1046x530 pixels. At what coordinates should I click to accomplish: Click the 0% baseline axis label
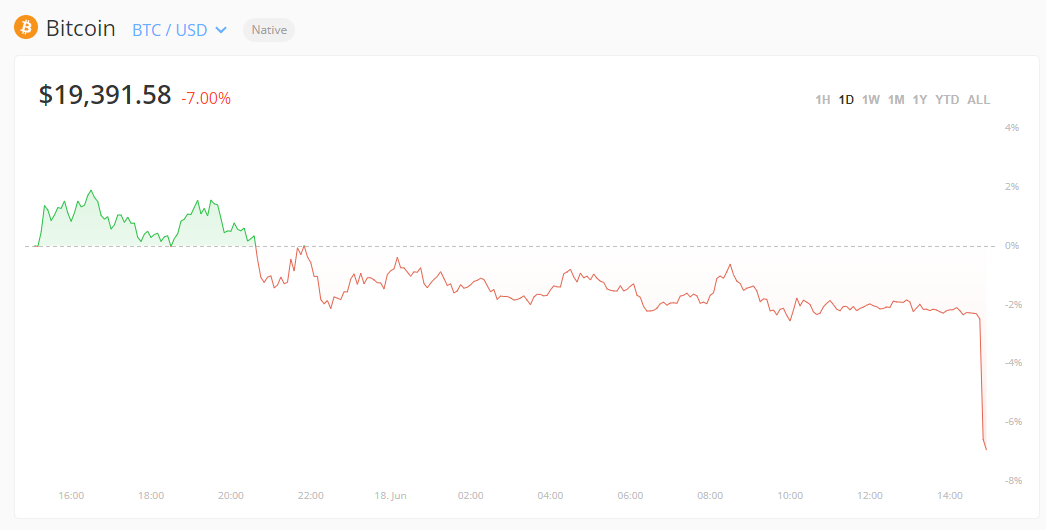tap(1012, 245)
